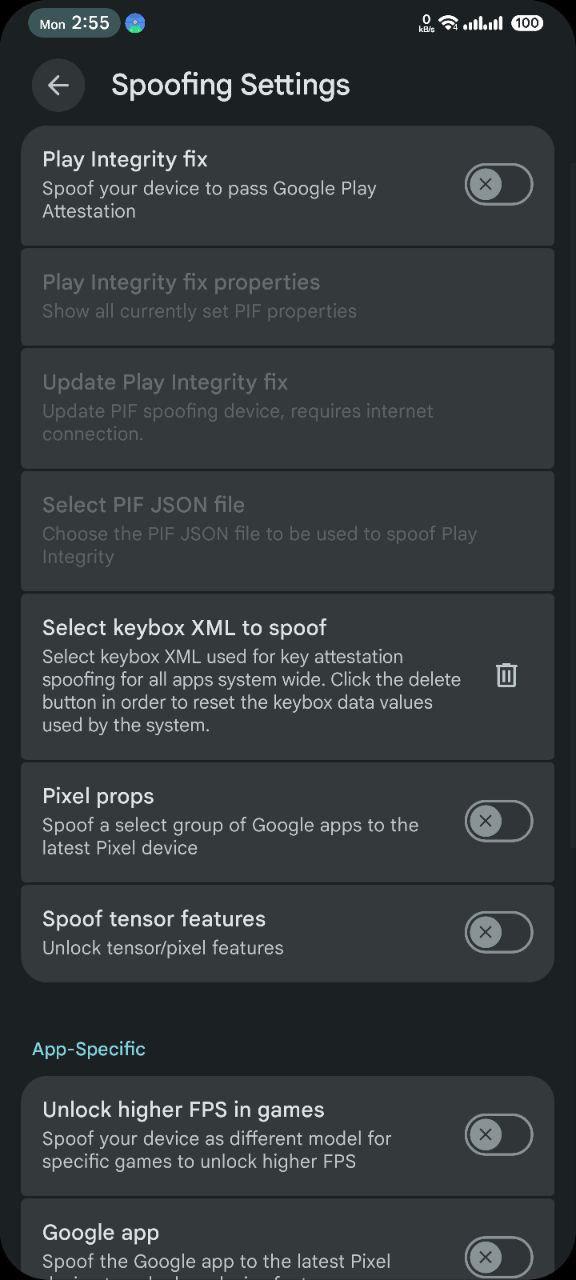The height and width of the screenshot is (1280, 576).
Task: Open Play Integrity fix properties entry
Action: click(x=288, y=296)
